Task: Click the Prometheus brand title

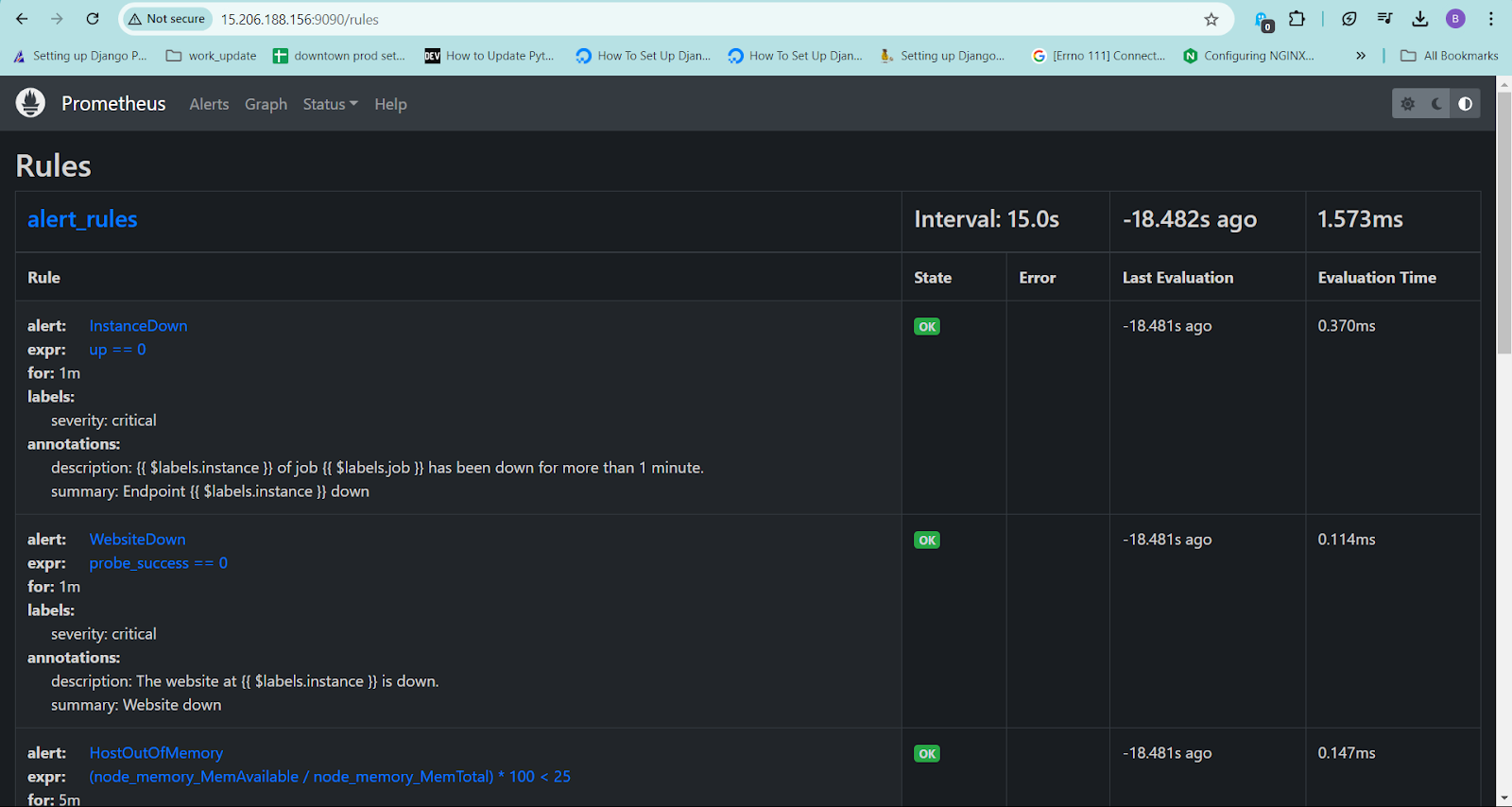Action: click(x=113, y=104)
